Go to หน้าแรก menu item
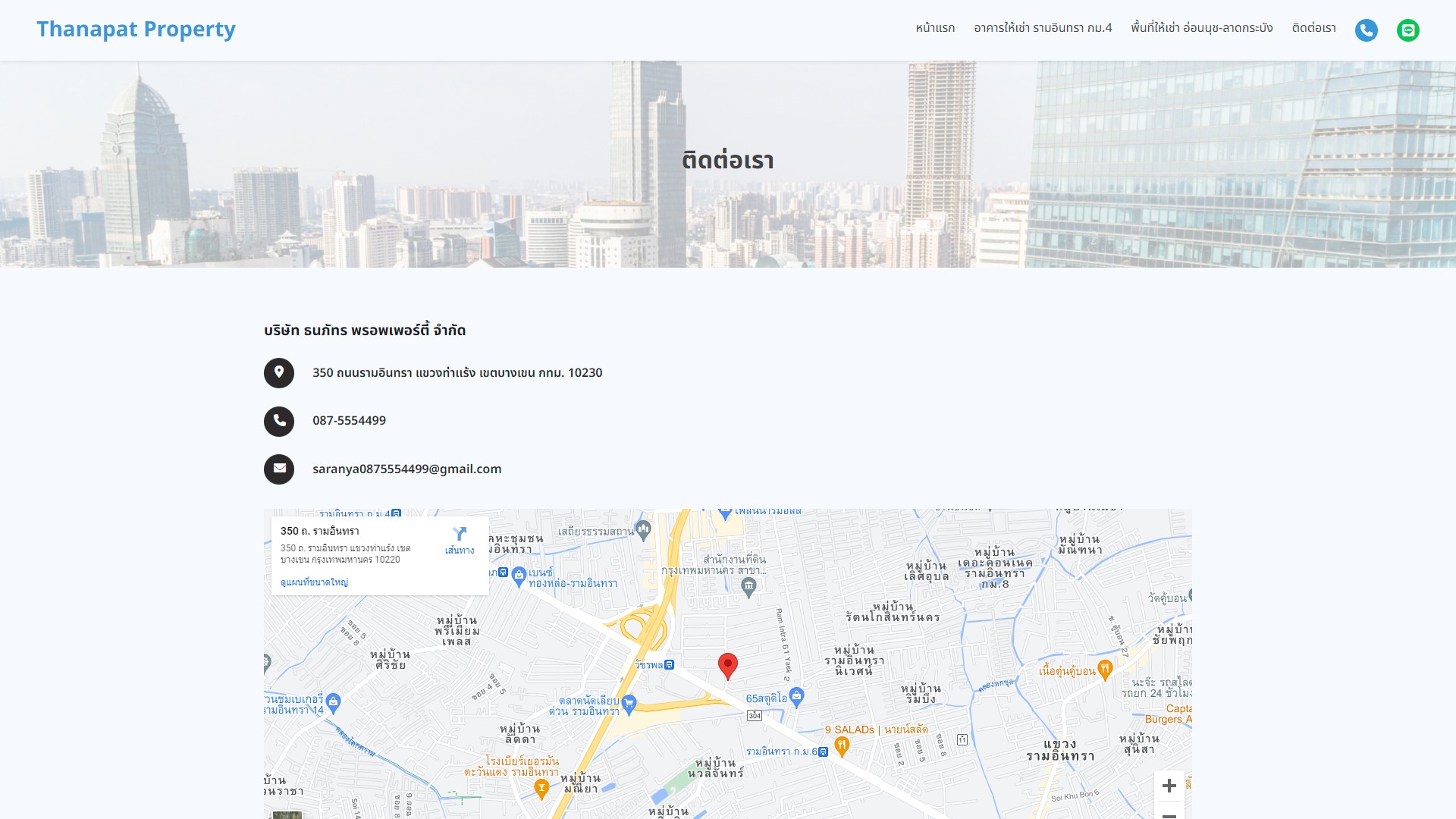 point(935,28)
